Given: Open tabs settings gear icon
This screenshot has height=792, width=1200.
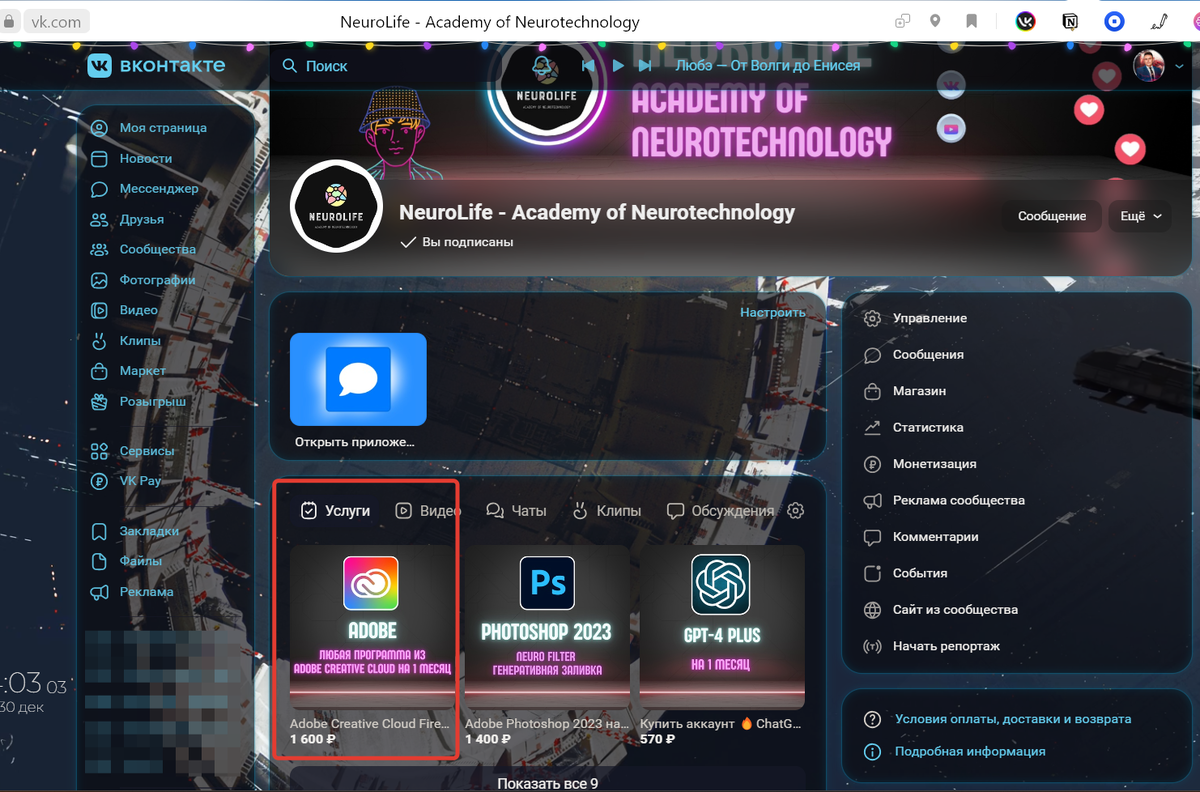Looking at the screenshot, I should [x=796, y=510].
